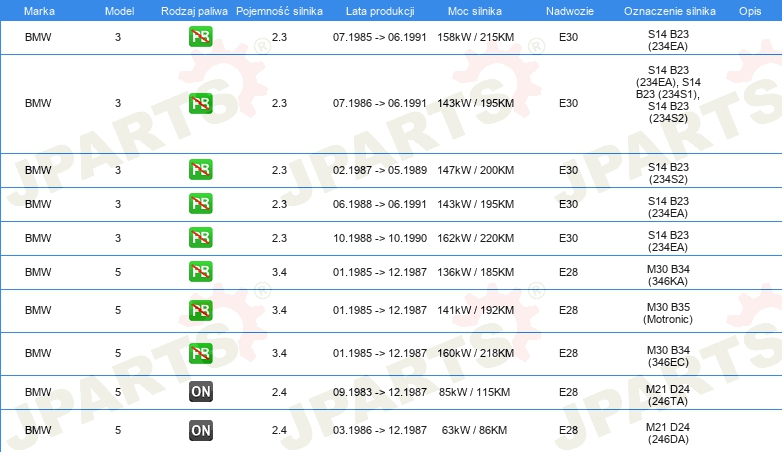
Task: Click capacity 2.3 in 162kW / 220KM row
Action: point(279,238)
